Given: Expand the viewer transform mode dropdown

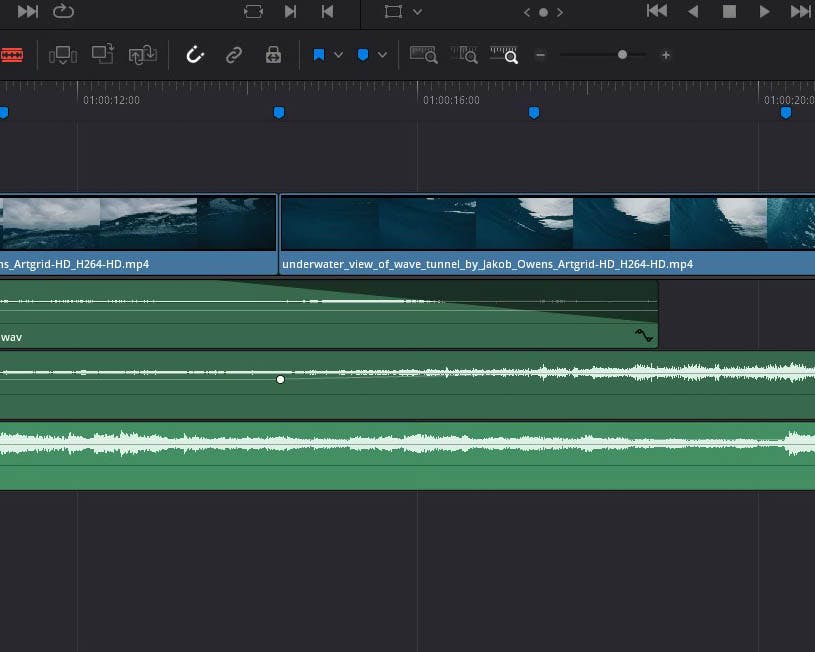Looking at the screenshot, I should tap(417, 12).
